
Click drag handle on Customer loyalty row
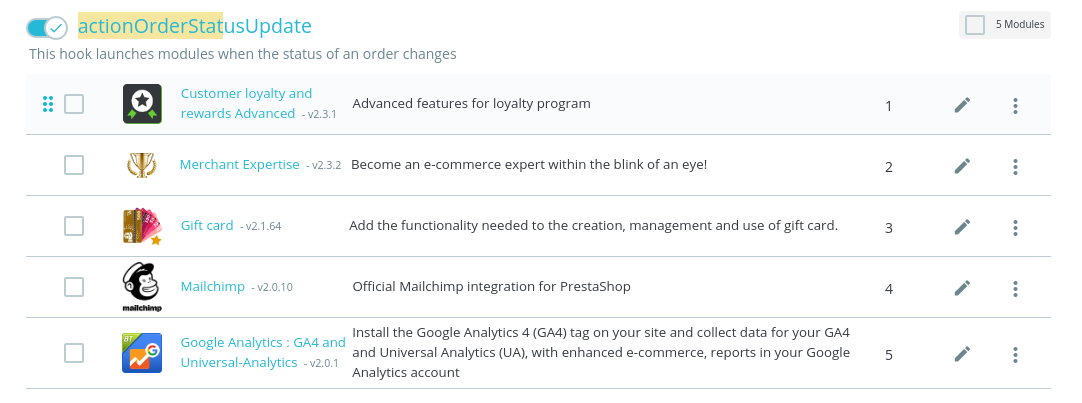coord(47,104)
